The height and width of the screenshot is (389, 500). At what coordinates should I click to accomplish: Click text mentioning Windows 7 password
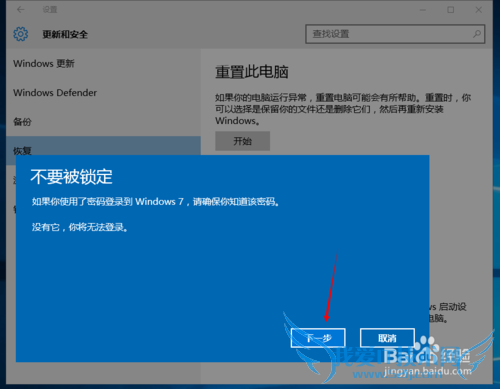tap(155, 202)
